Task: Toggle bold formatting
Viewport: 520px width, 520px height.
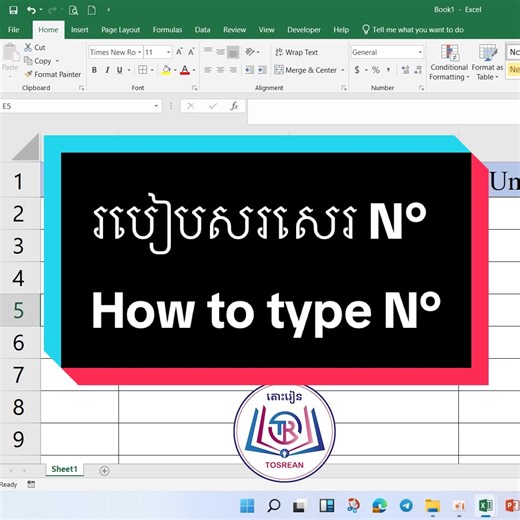Action: tap(94, 70)
